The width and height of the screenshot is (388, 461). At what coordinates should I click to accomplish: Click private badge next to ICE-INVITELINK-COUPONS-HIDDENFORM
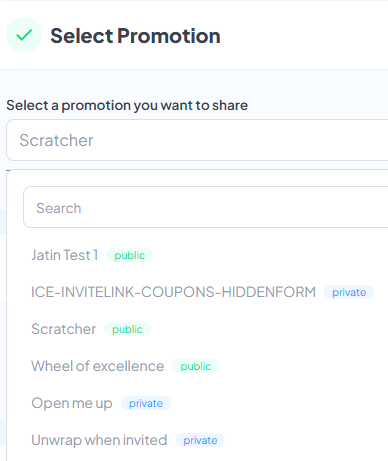349,292
